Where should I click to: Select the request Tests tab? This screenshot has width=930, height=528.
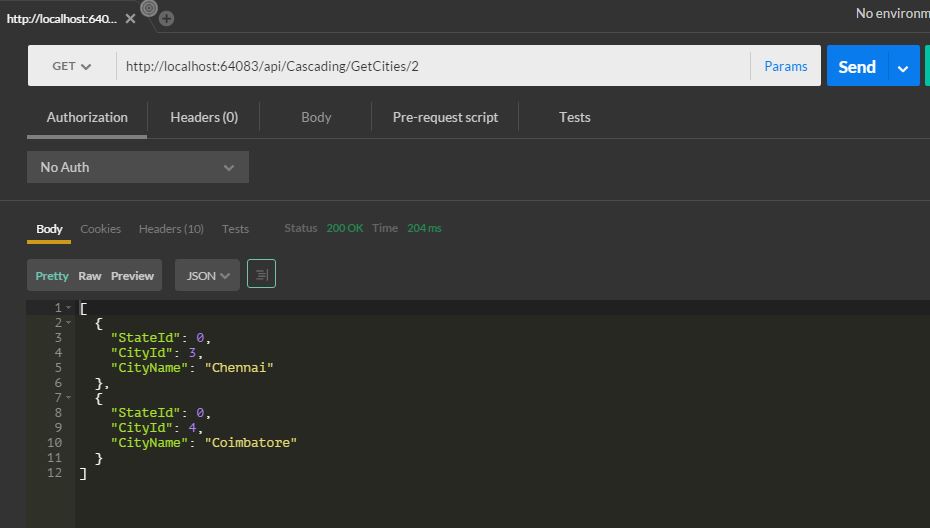pos(574,117)
